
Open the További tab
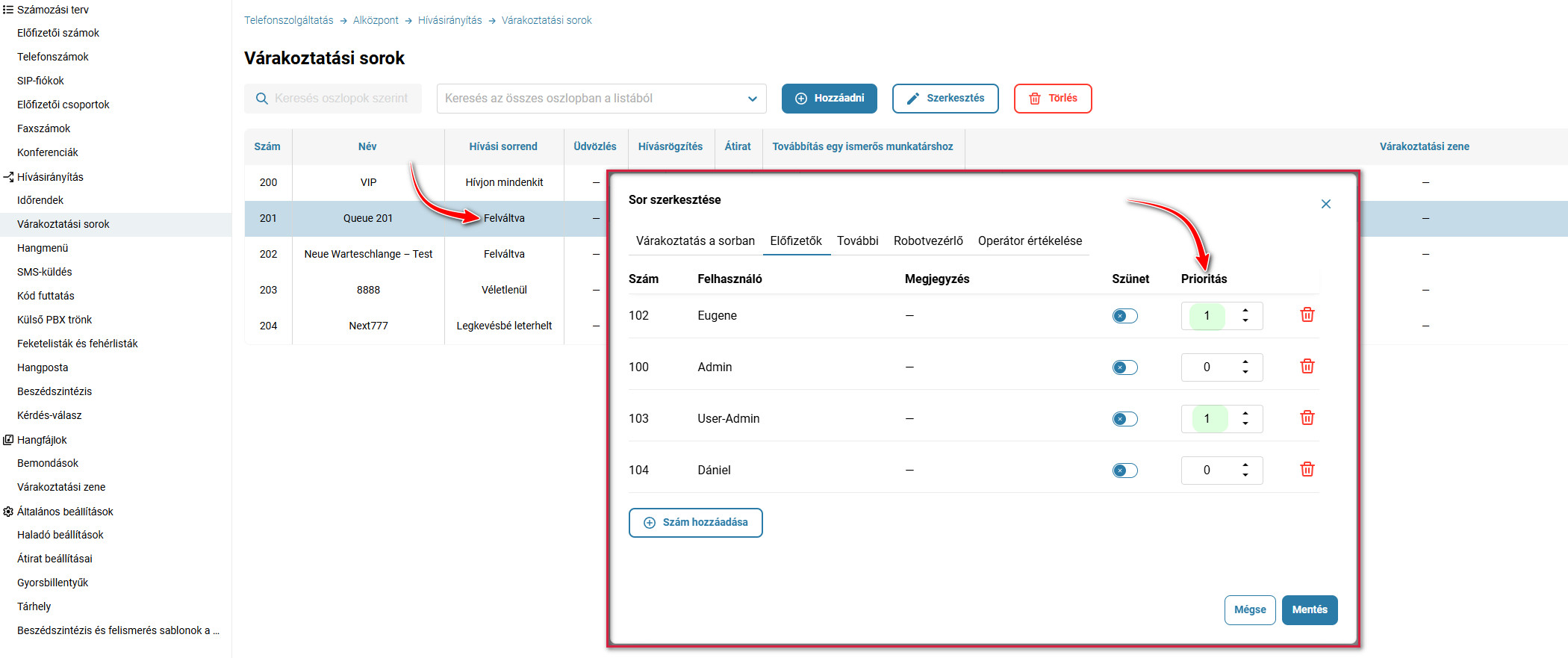tap(857, 240)
